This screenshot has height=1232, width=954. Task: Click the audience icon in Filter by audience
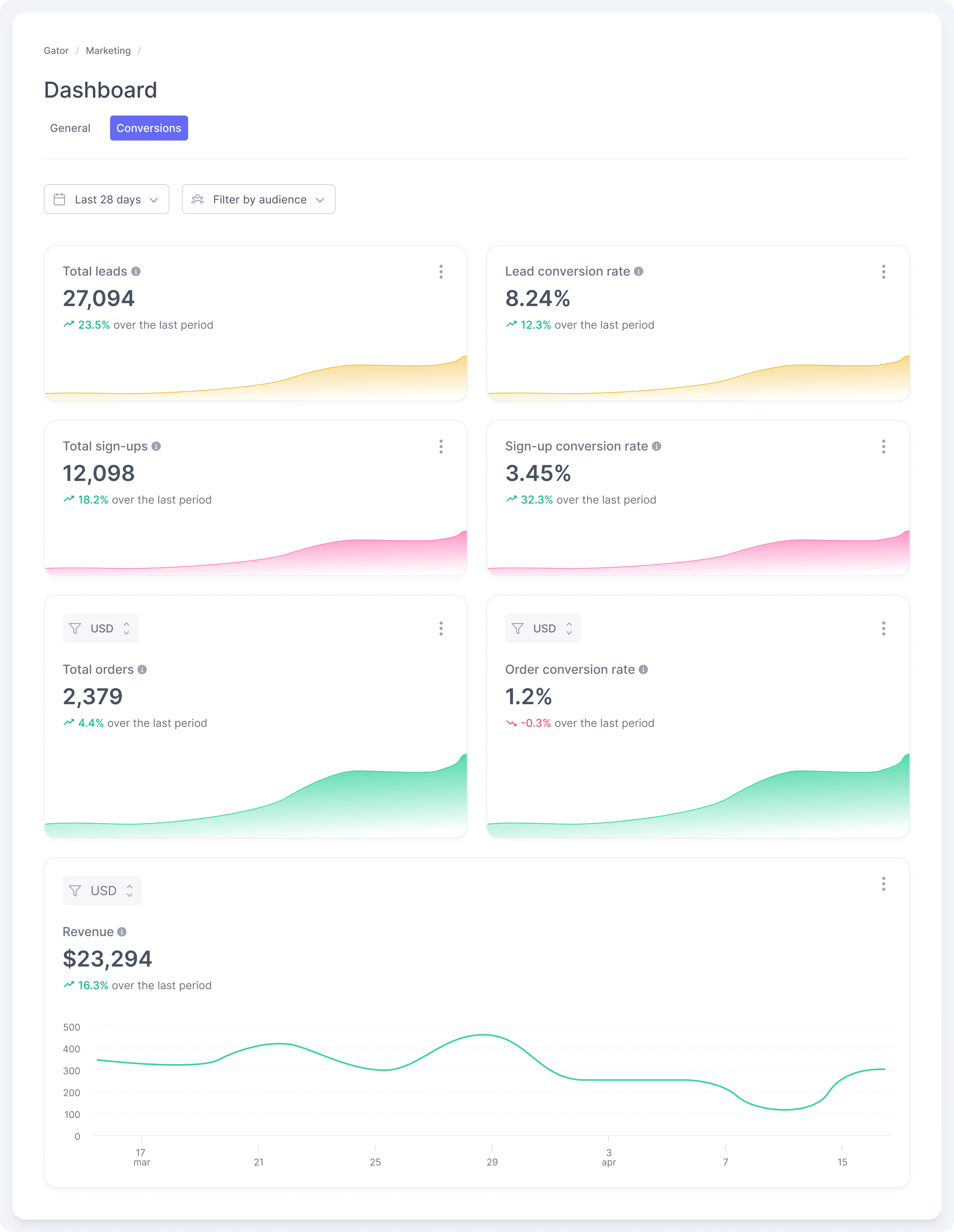(198, 199)
